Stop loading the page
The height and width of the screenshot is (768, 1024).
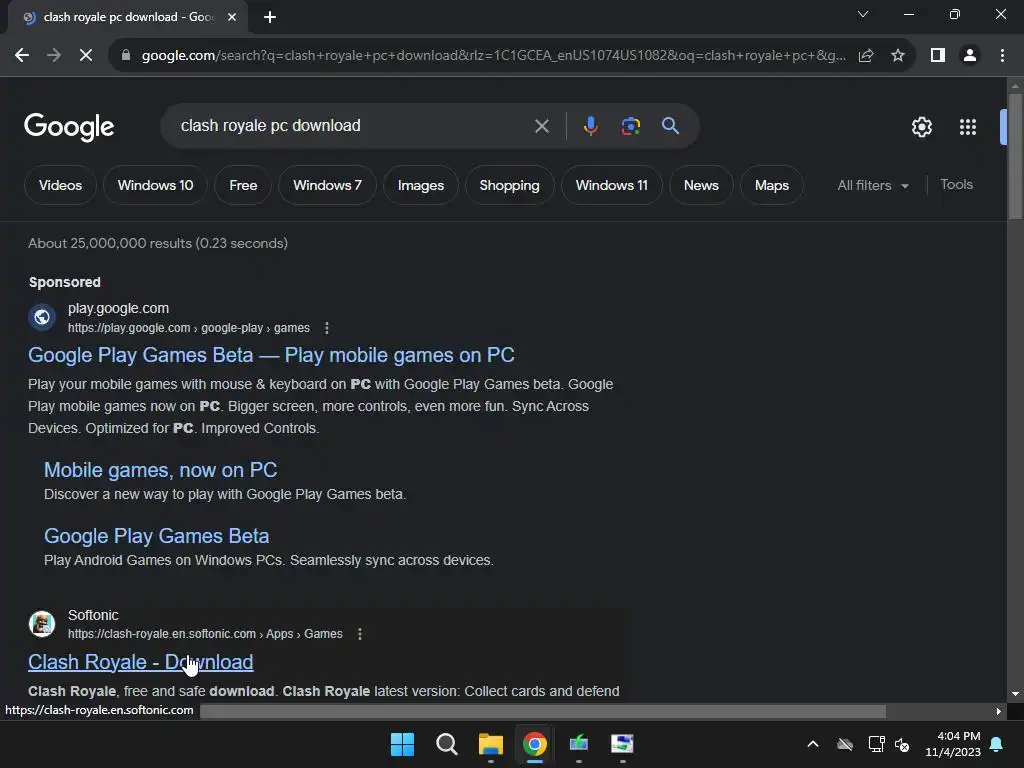pos(86,56)
